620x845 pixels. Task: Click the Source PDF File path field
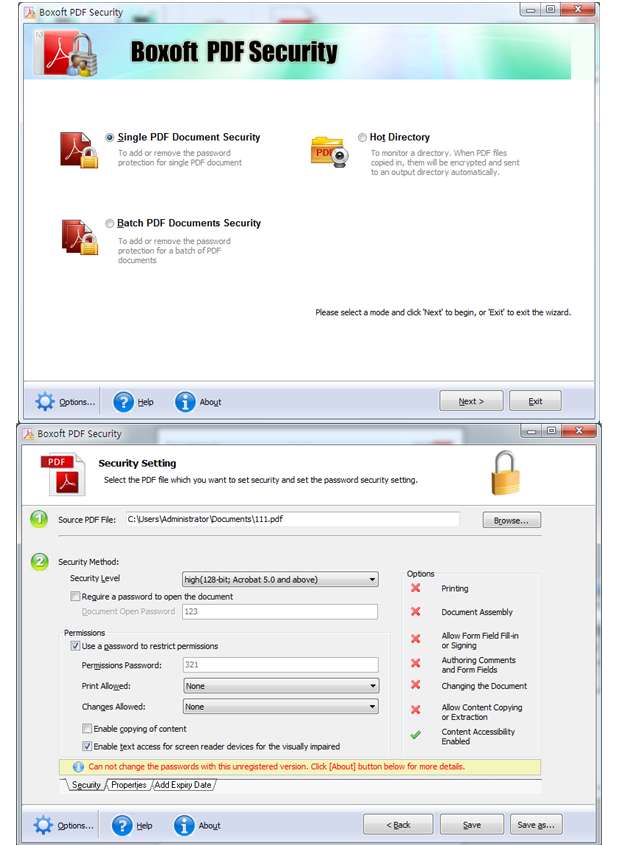click(x=292, y=520)
